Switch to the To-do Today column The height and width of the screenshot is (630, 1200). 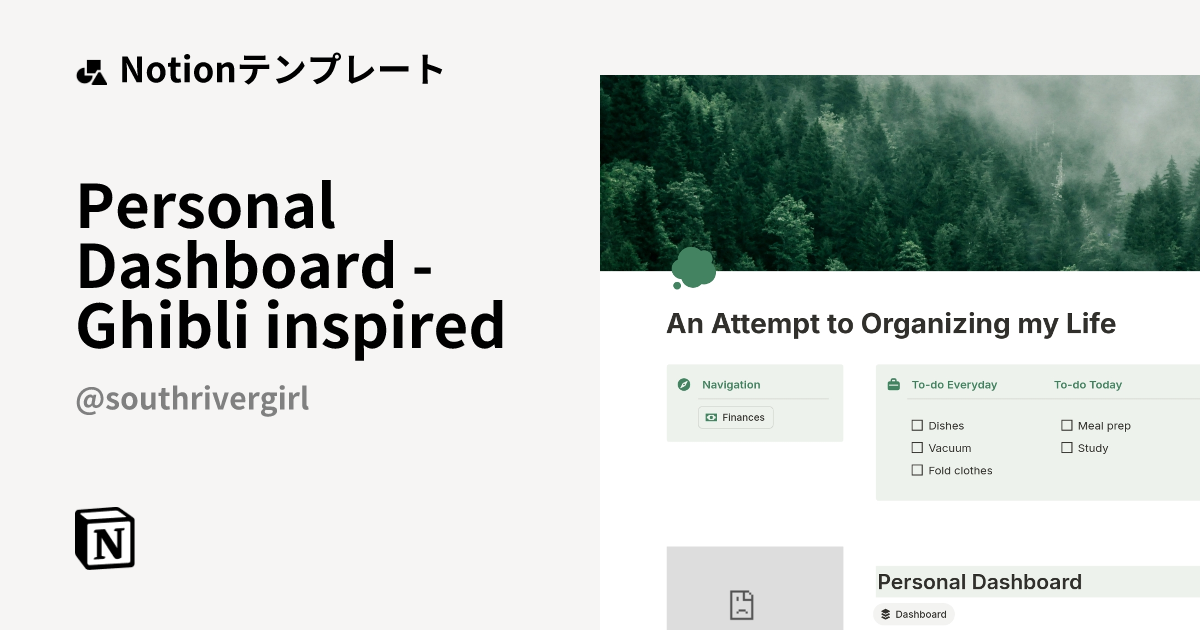click(1088, 384)
